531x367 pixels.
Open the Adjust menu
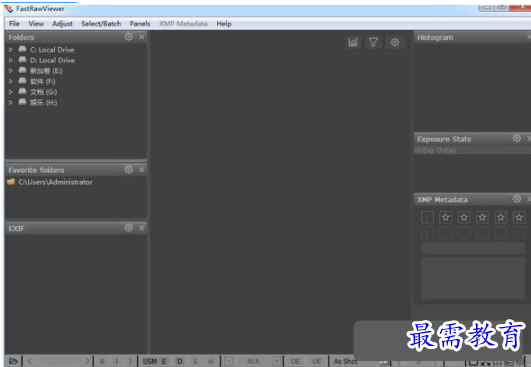pyautogui.click(x=62, y=24)
